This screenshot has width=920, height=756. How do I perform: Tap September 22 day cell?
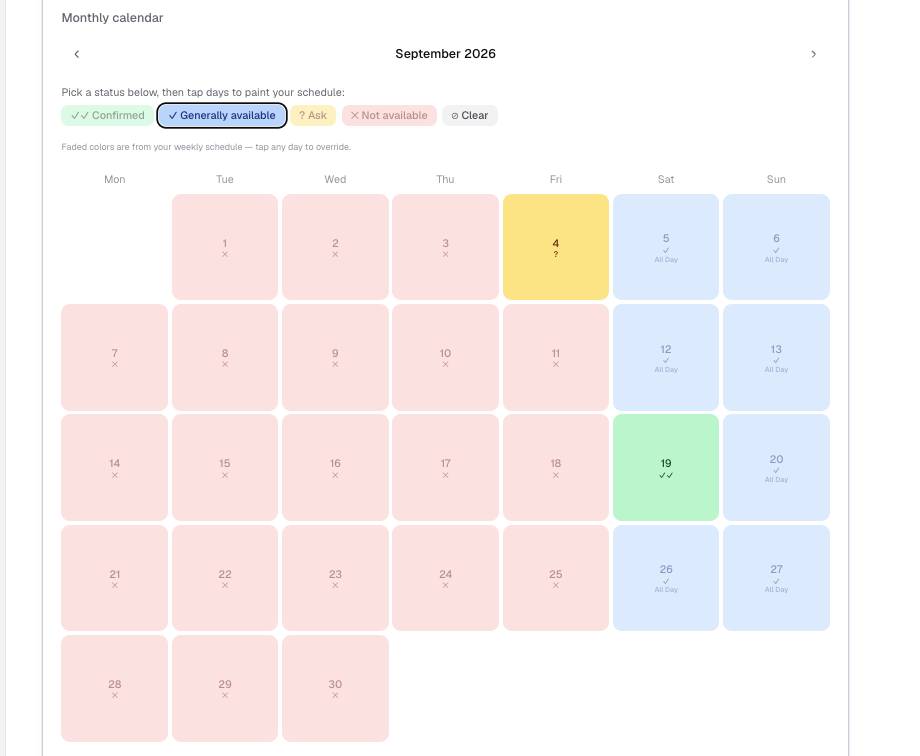coord(225,578)
